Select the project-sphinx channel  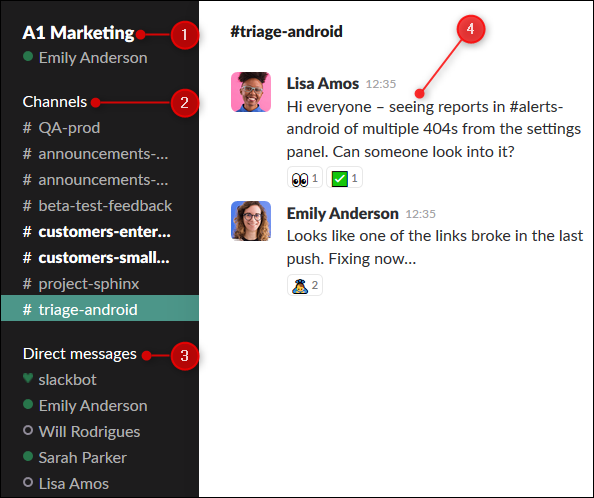pyautogui.click(x=100, y=284)
